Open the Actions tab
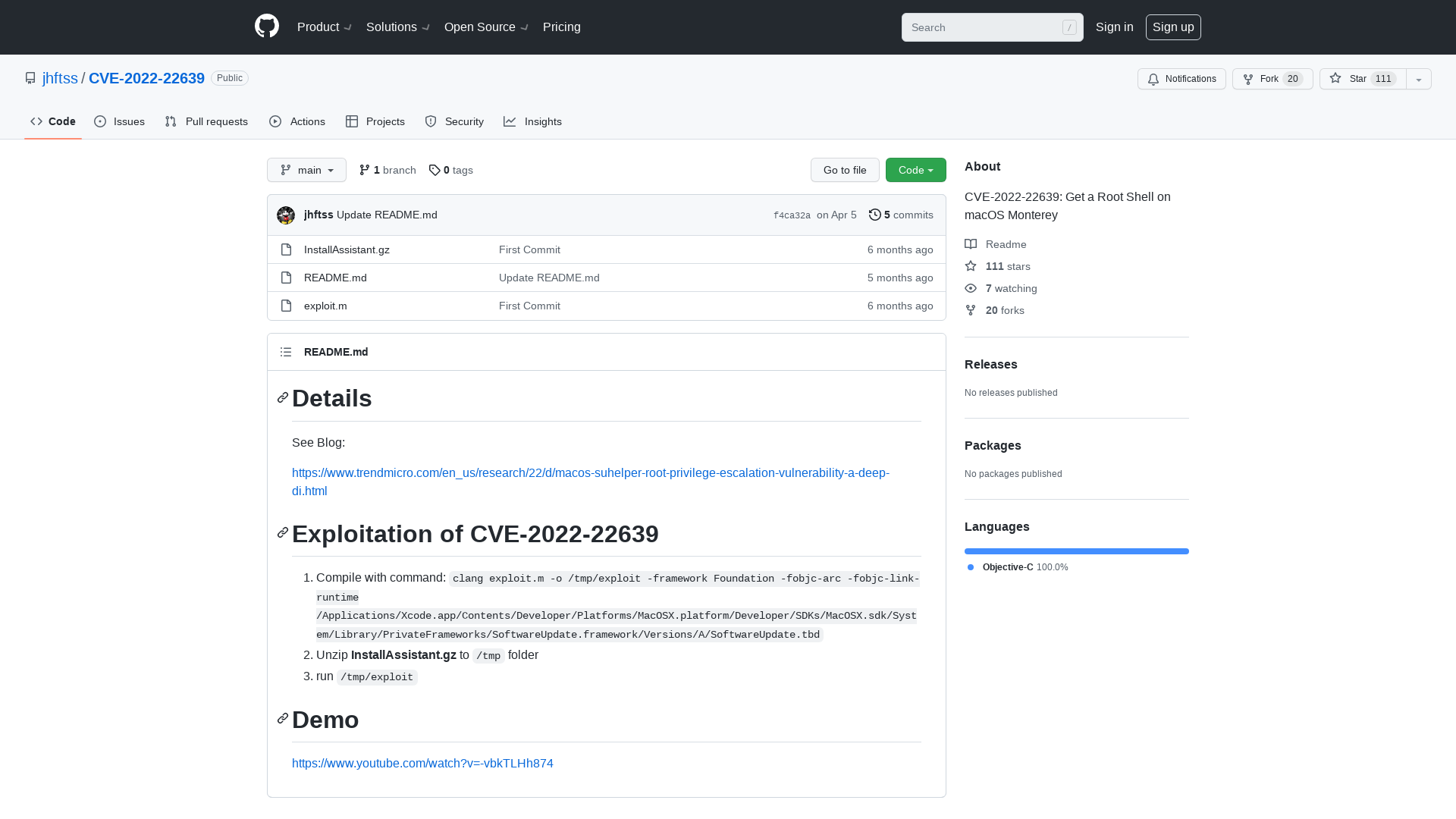Viewport: 1456px width, 819px height. point(297,121)
